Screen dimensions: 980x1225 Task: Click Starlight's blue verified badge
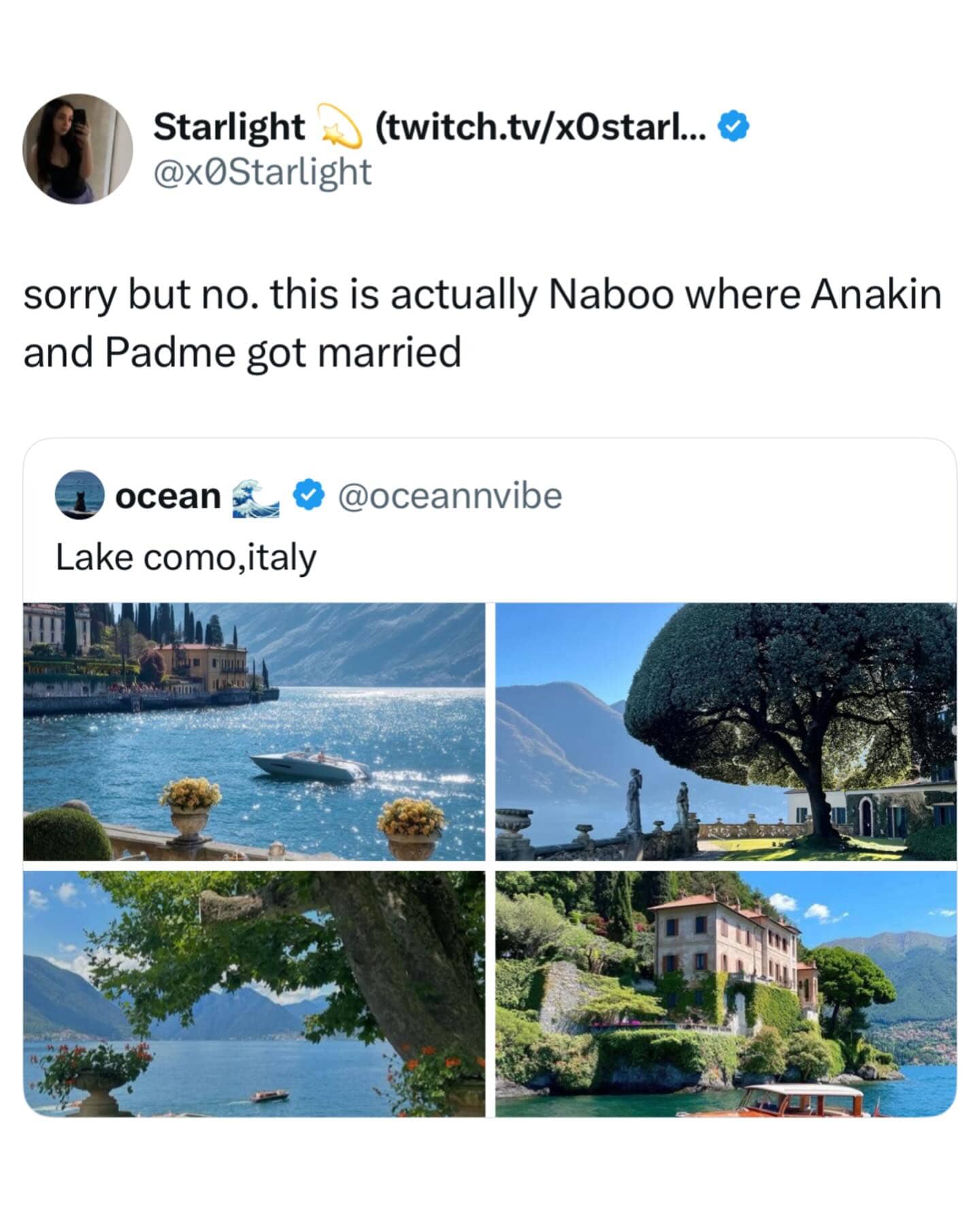coord(734,127)
